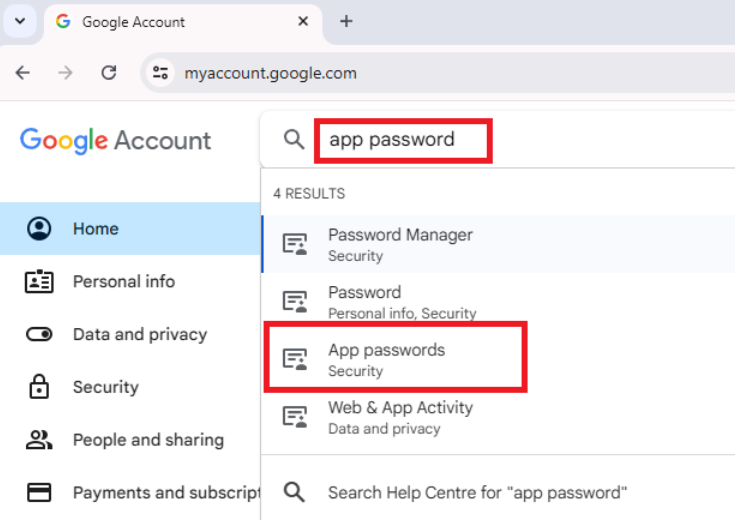The width and height of the screenshot is (735, 520).
Task: Click the '4 RESULTS' heading text
Action: pos(309,194)
